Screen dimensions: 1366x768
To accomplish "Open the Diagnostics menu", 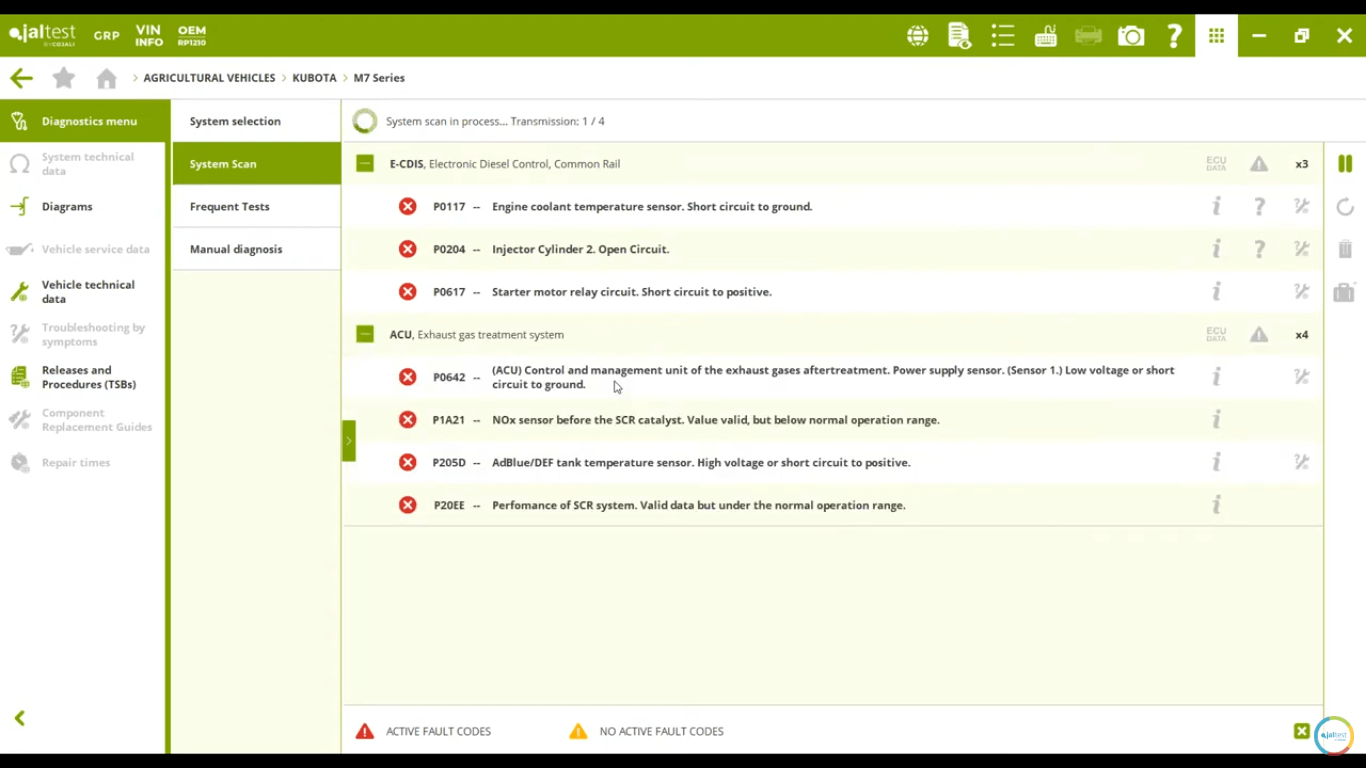I will (x=83, y=121).
